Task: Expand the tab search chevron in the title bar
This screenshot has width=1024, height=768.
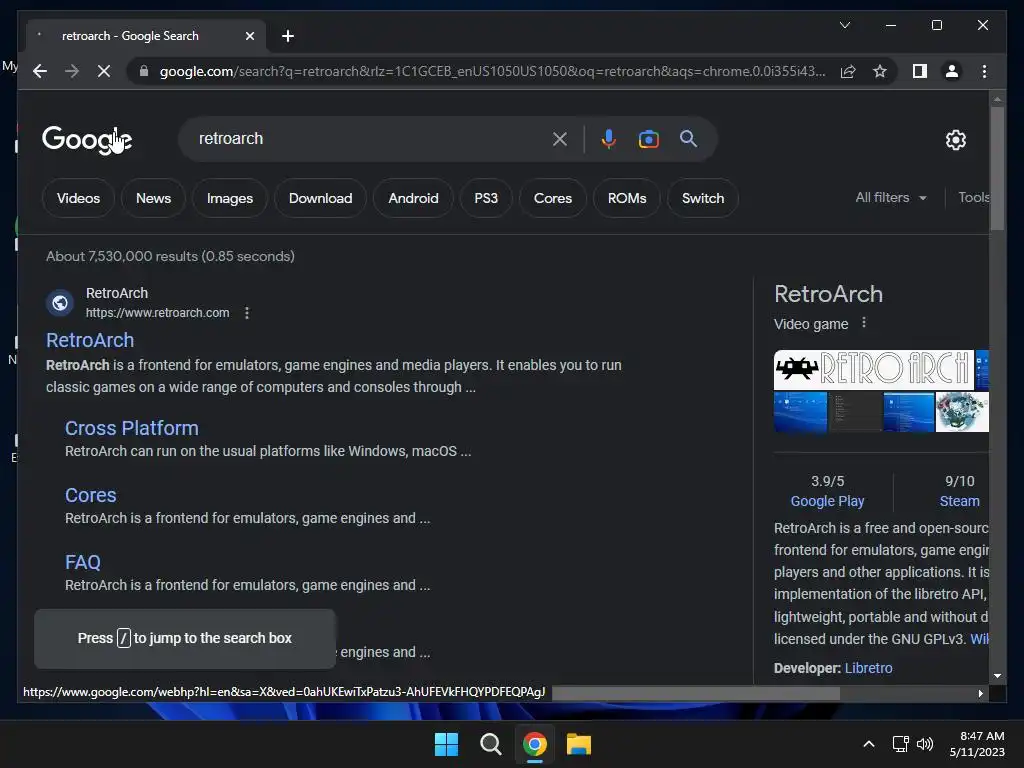Action: pyautogui.click(x=844, y=25)
